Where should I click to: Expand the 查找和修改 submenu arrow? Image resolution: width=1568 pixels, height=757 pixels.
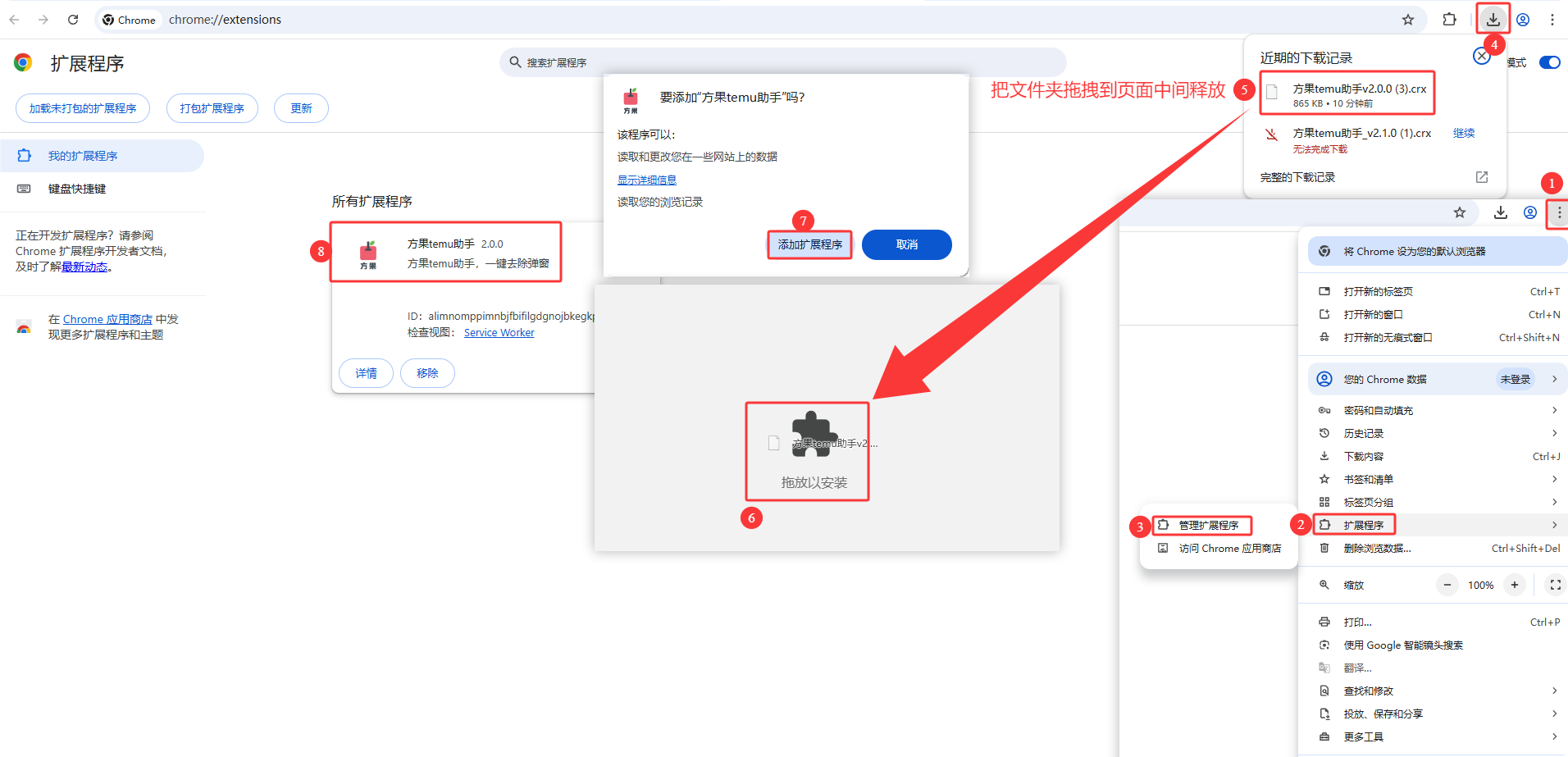(x=1554, y=691)
